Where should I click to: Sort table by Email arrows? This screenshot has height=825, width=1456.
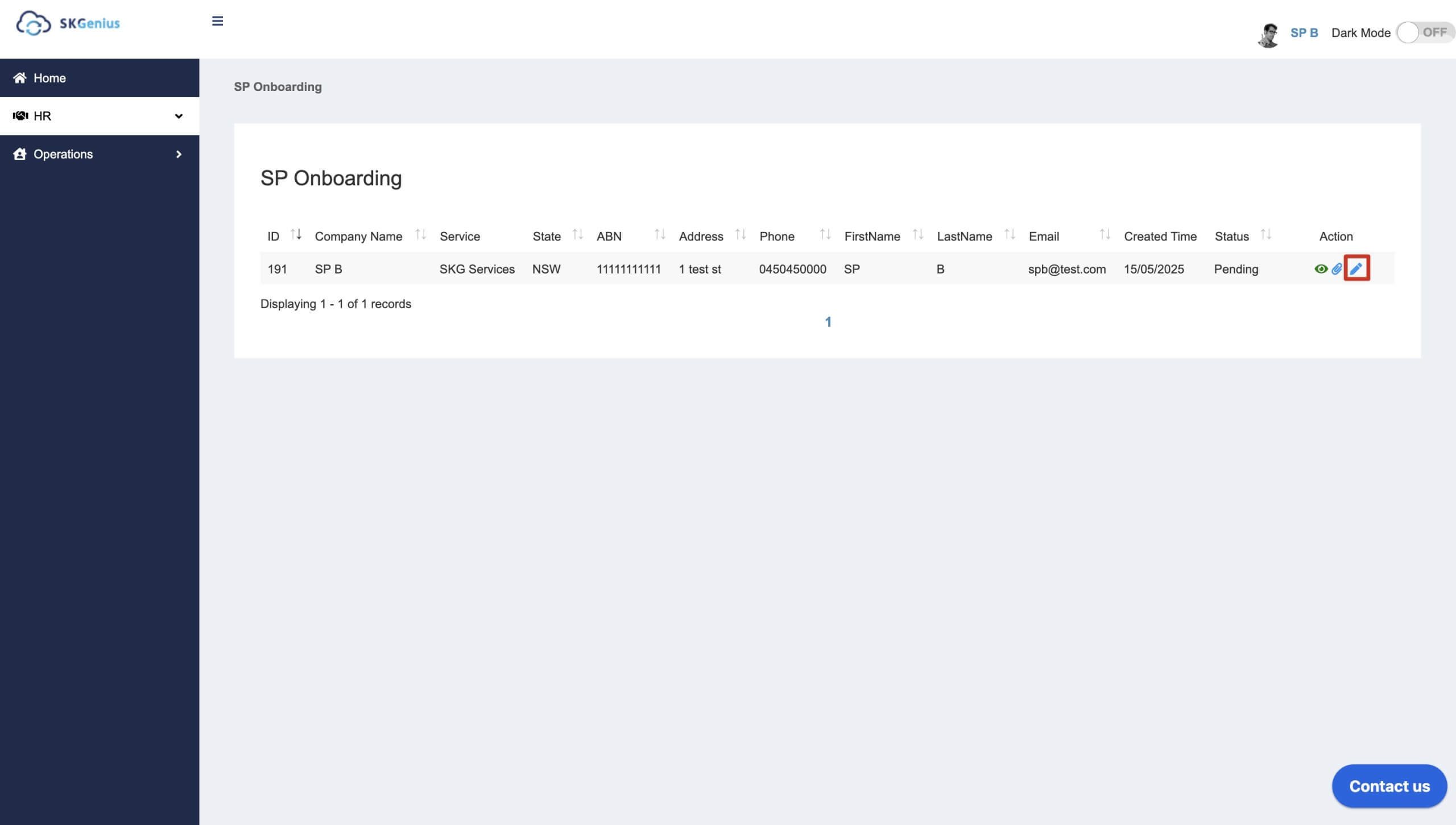(x=1105, y=234)
